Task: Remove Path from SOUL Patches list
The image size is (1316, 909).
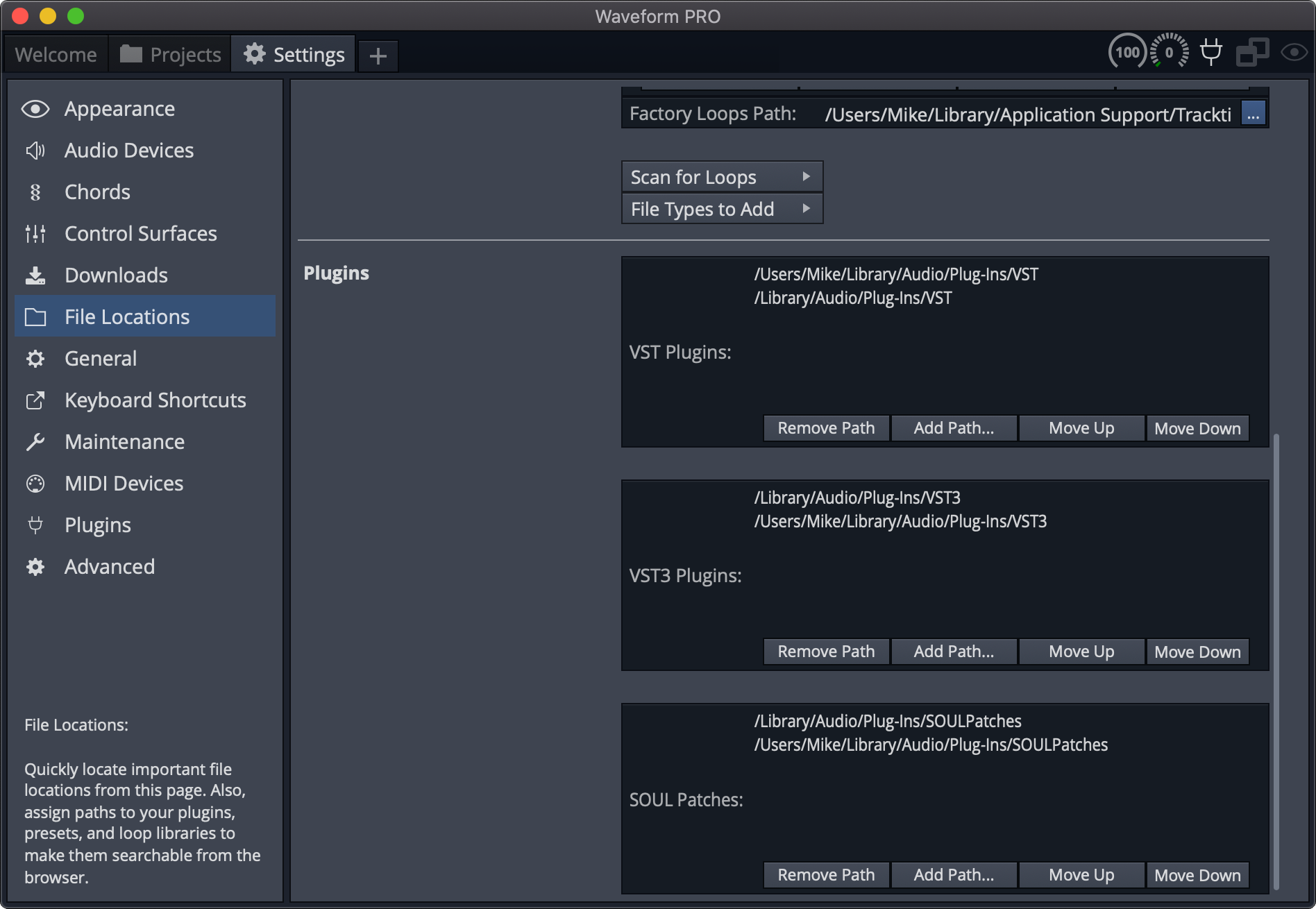Action: [x=826, y=875]
